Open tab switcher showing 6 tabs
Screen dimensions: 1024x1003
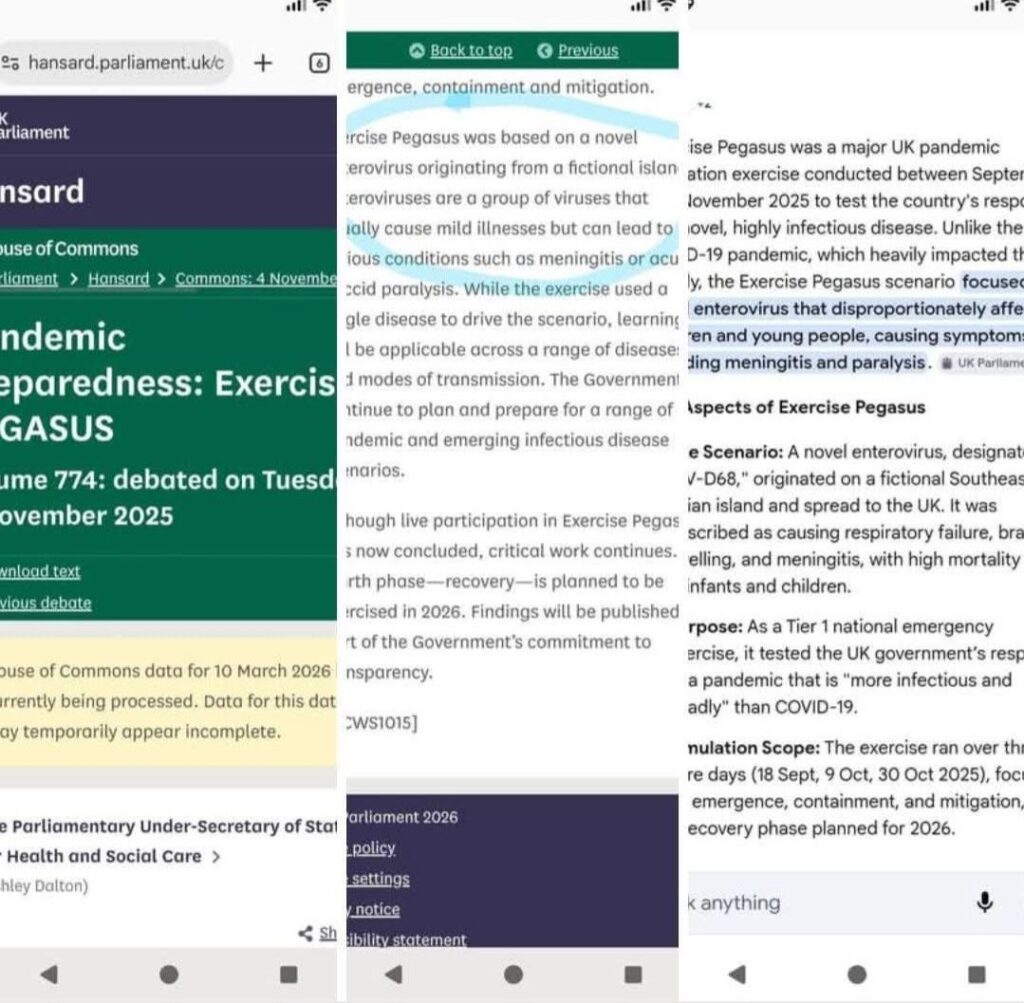[x=319, y=63]
